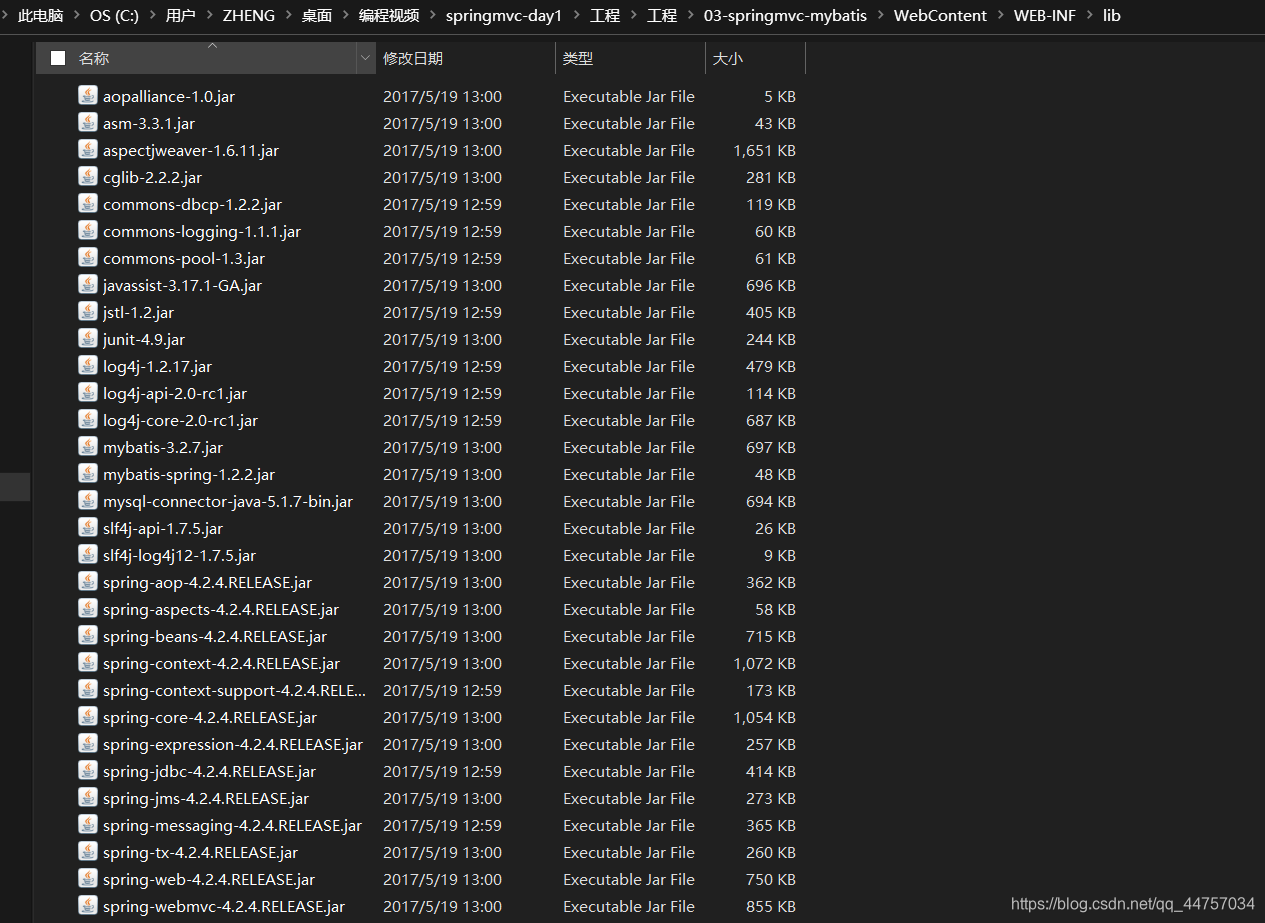This screenshot has height=923, width=1265.
Task: Go to 03-springmvc-mybatis folder in breadcrumb
Action: tap(785, 15)
